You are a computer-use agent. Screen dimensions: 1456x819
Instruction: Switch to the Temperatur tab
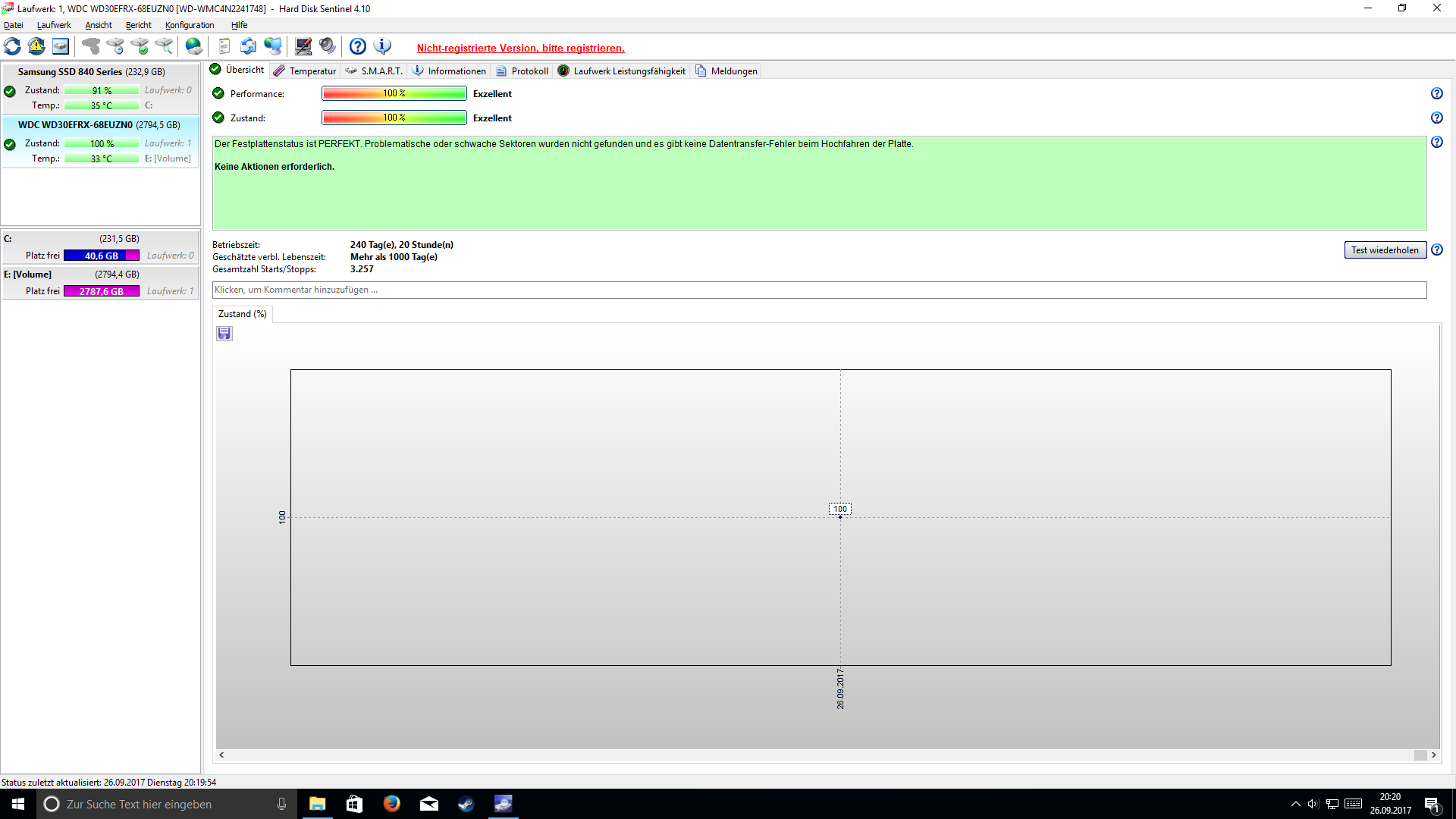(x=306, y=71)
